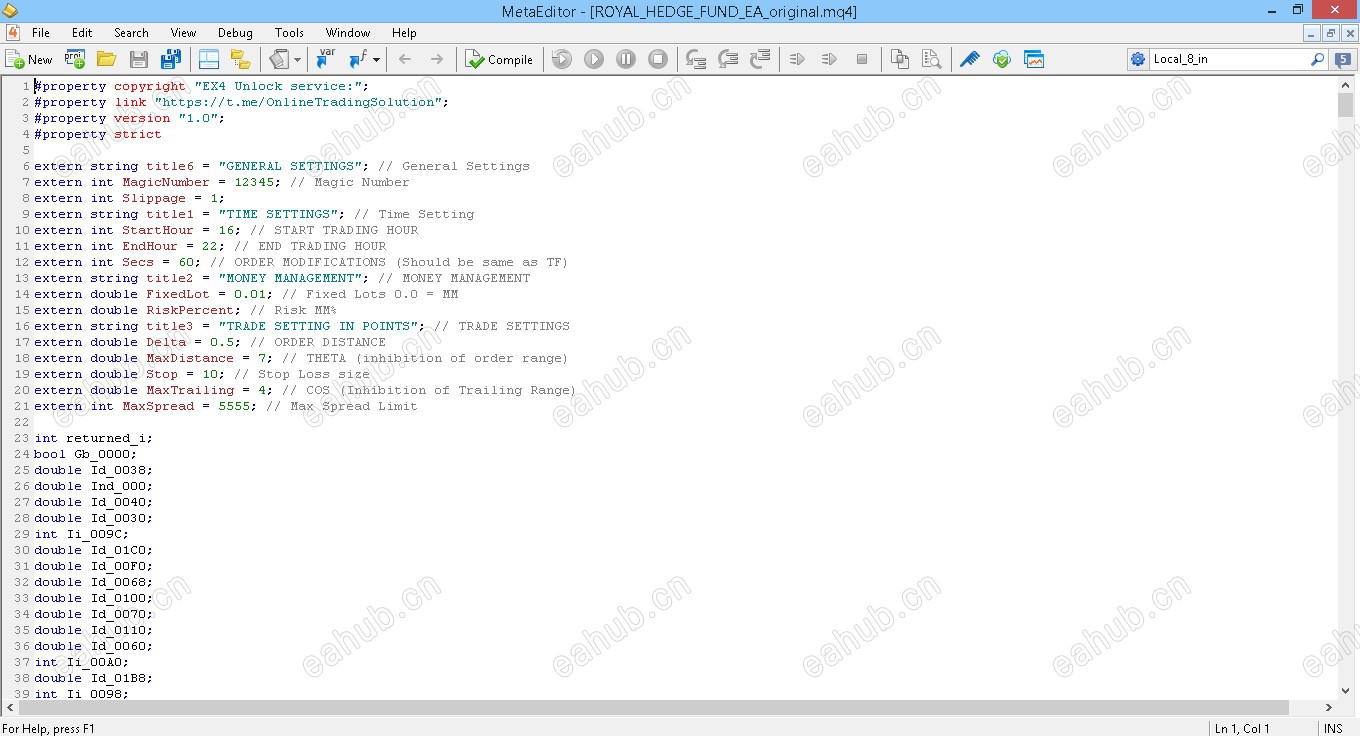Save all files with double floppy icon
The image size is (1360, 736).
pos(171,59)
